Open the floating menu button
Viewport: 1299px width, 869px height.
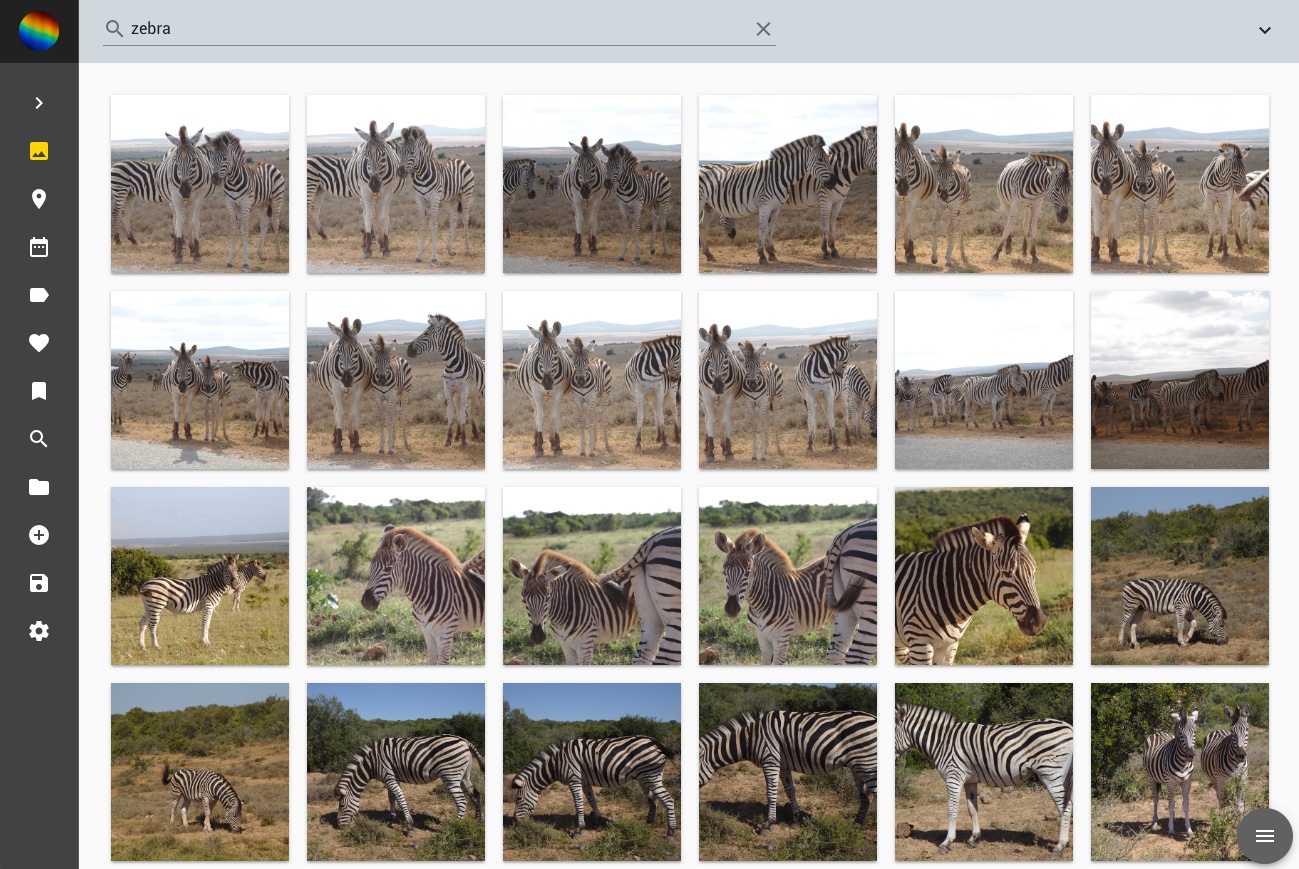click(x=1264, y=835)
